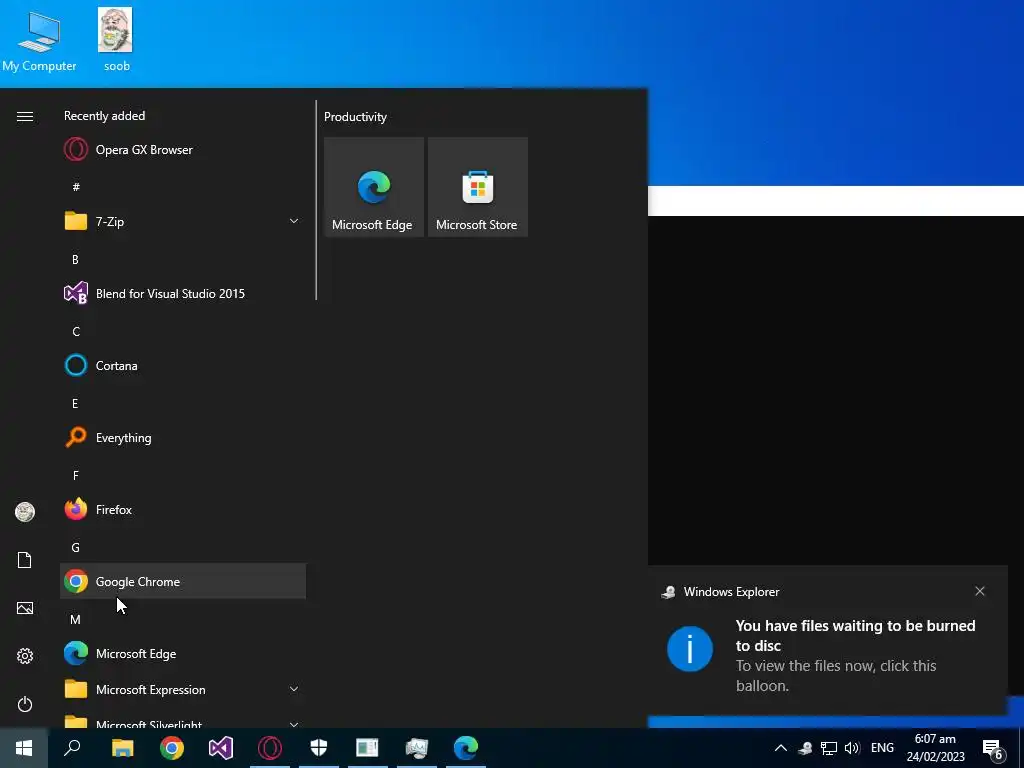The width and height of the screenshot is (1024, 768).
Task: Open Google Chrome from the taskbar
Action: 172,748
